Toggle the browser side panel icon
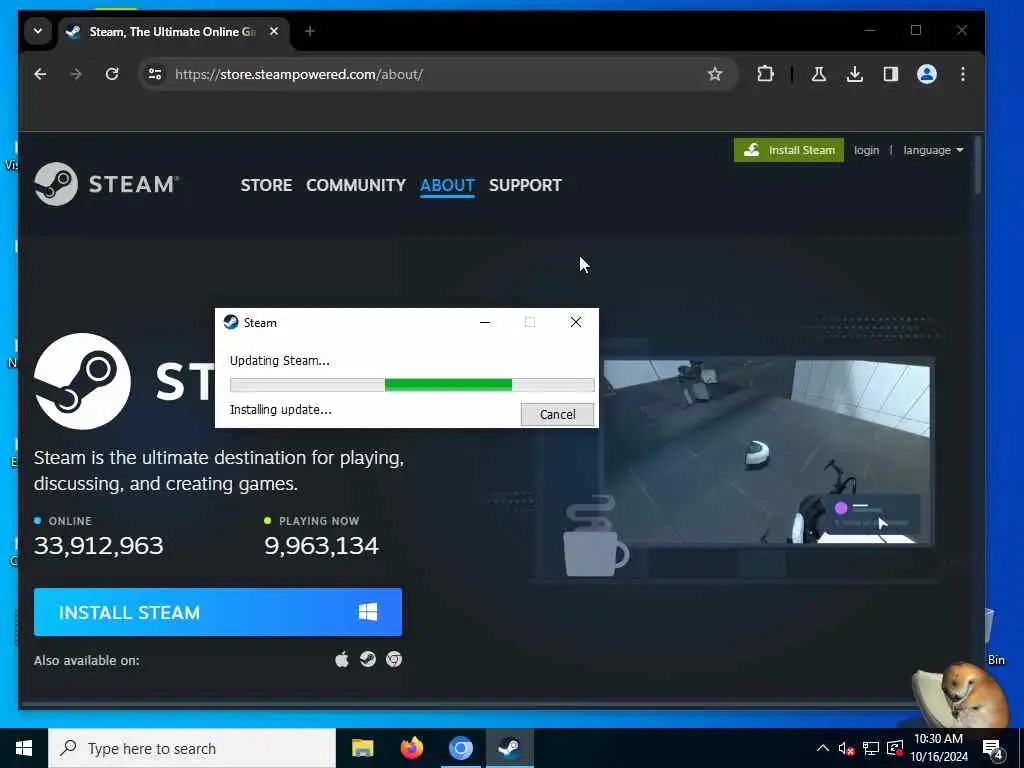The height and width of the screenshot is (768, 1024). tap(891, 74)
